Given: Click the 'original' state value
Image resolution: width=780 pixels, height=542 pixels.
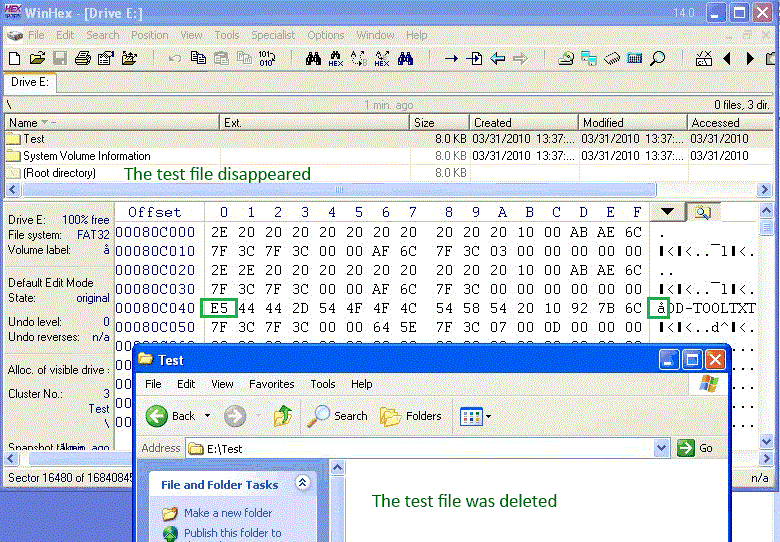Looking at the screenshot, I should click(x=93, y=298).
